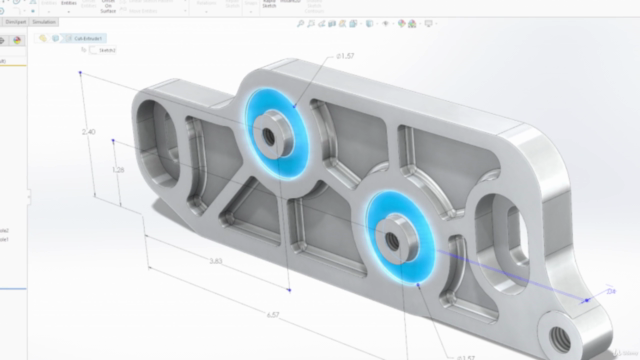Select the lower ø1.57 diameter dimension

click(466, 358)
